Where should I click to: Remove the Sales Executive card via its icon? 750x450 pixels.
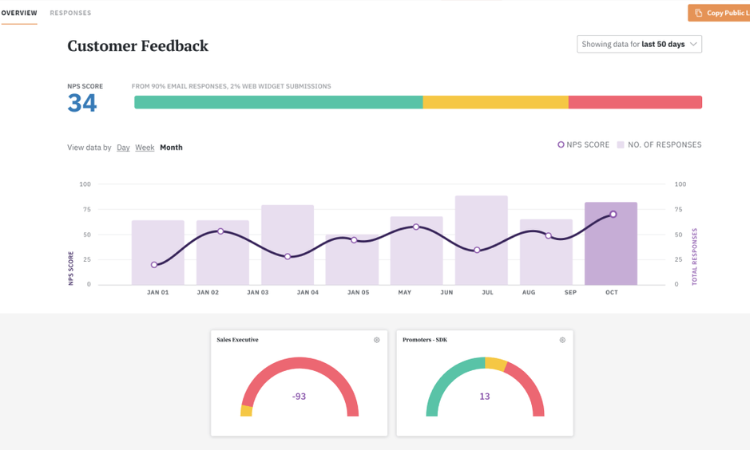[x=377, y=340]
